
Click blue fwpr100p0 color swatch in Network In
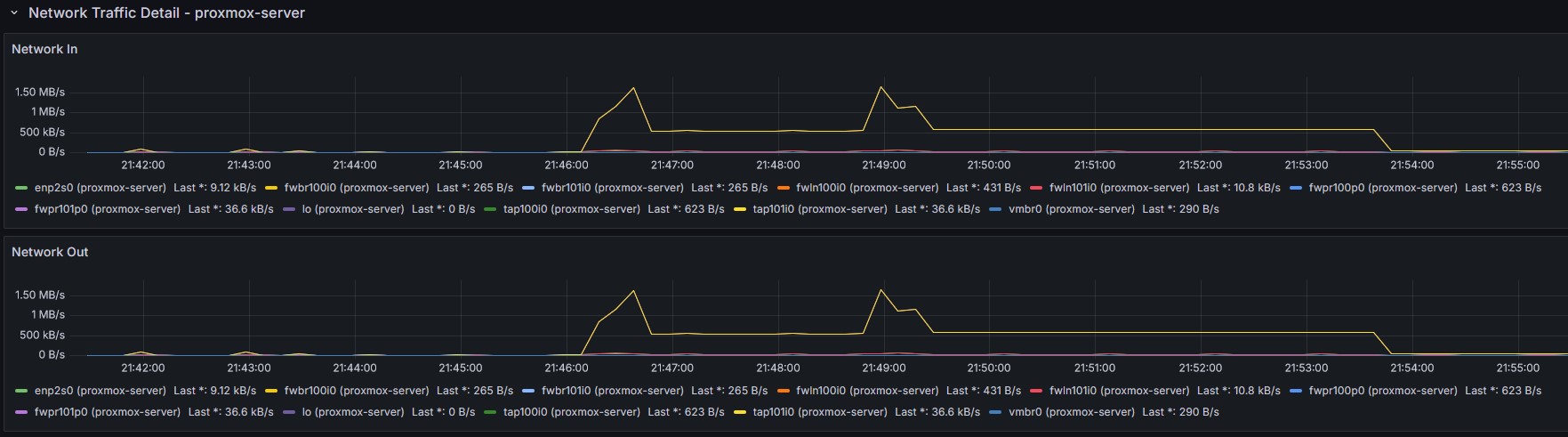pos(1296,188)
